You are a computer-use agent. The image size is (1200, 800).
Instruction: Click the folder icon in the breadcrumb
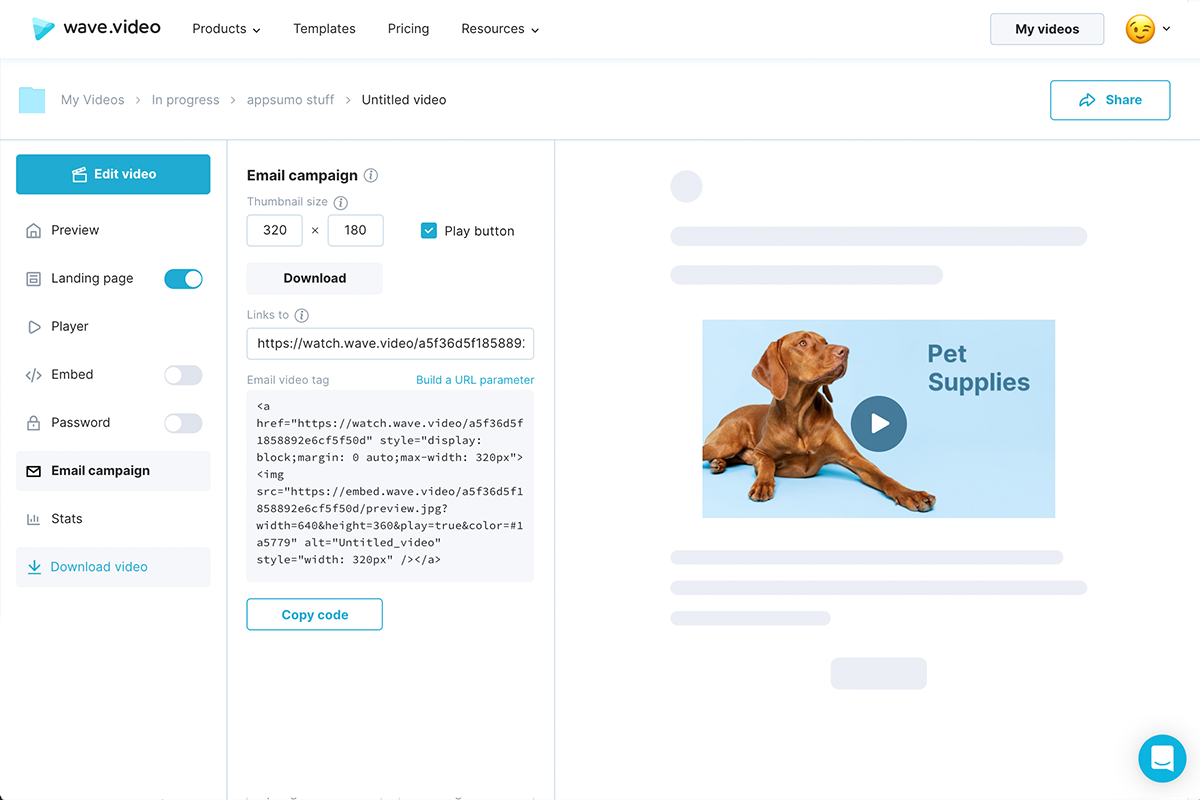[32, 100]
